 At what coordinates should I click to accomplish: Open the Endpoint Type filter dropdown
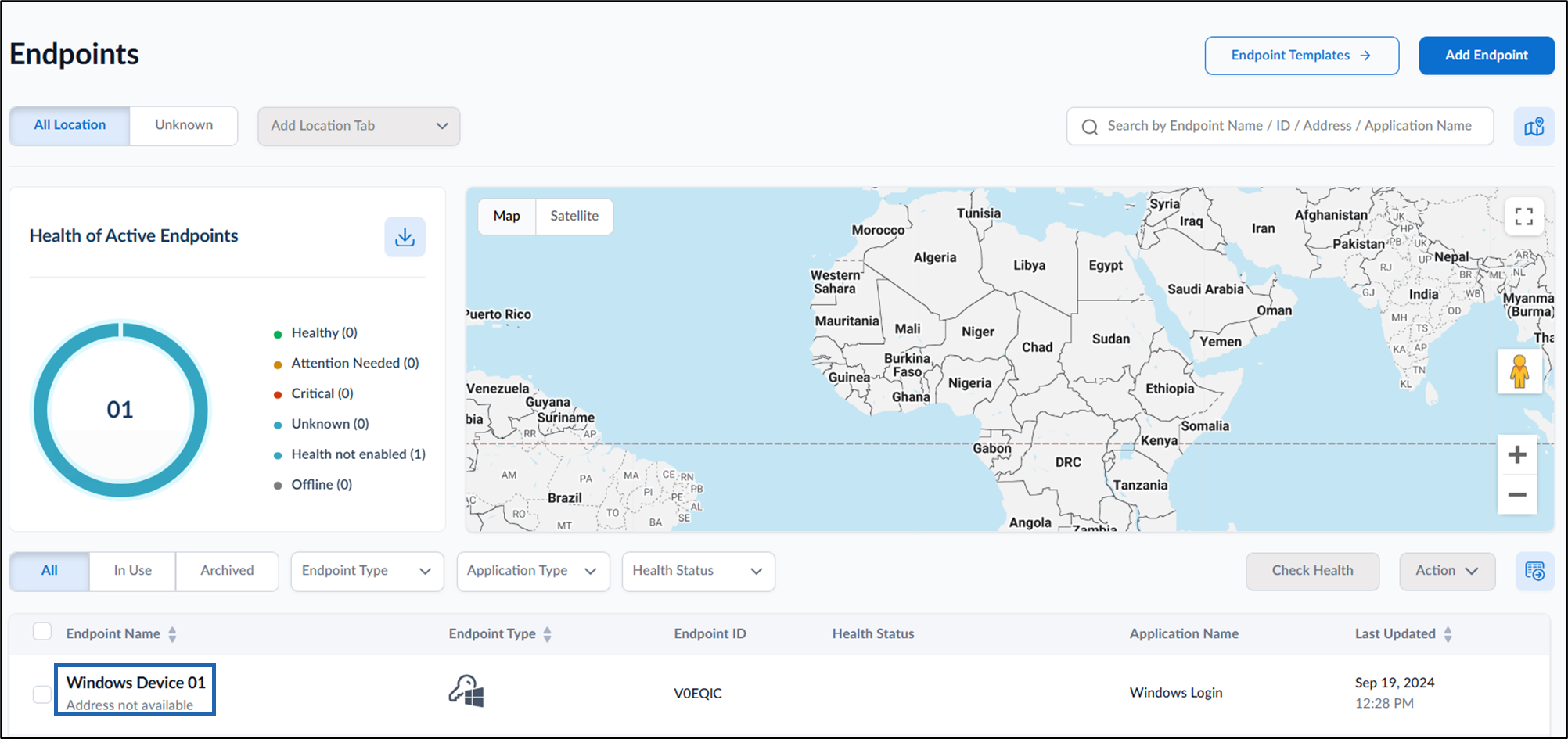(x=367, y=571)
